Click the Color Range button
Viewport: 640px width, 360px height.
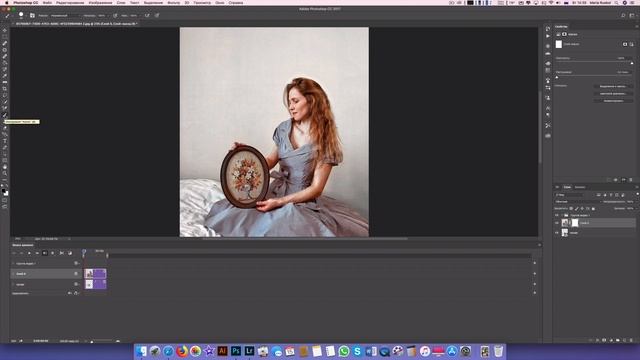(613, 93)
